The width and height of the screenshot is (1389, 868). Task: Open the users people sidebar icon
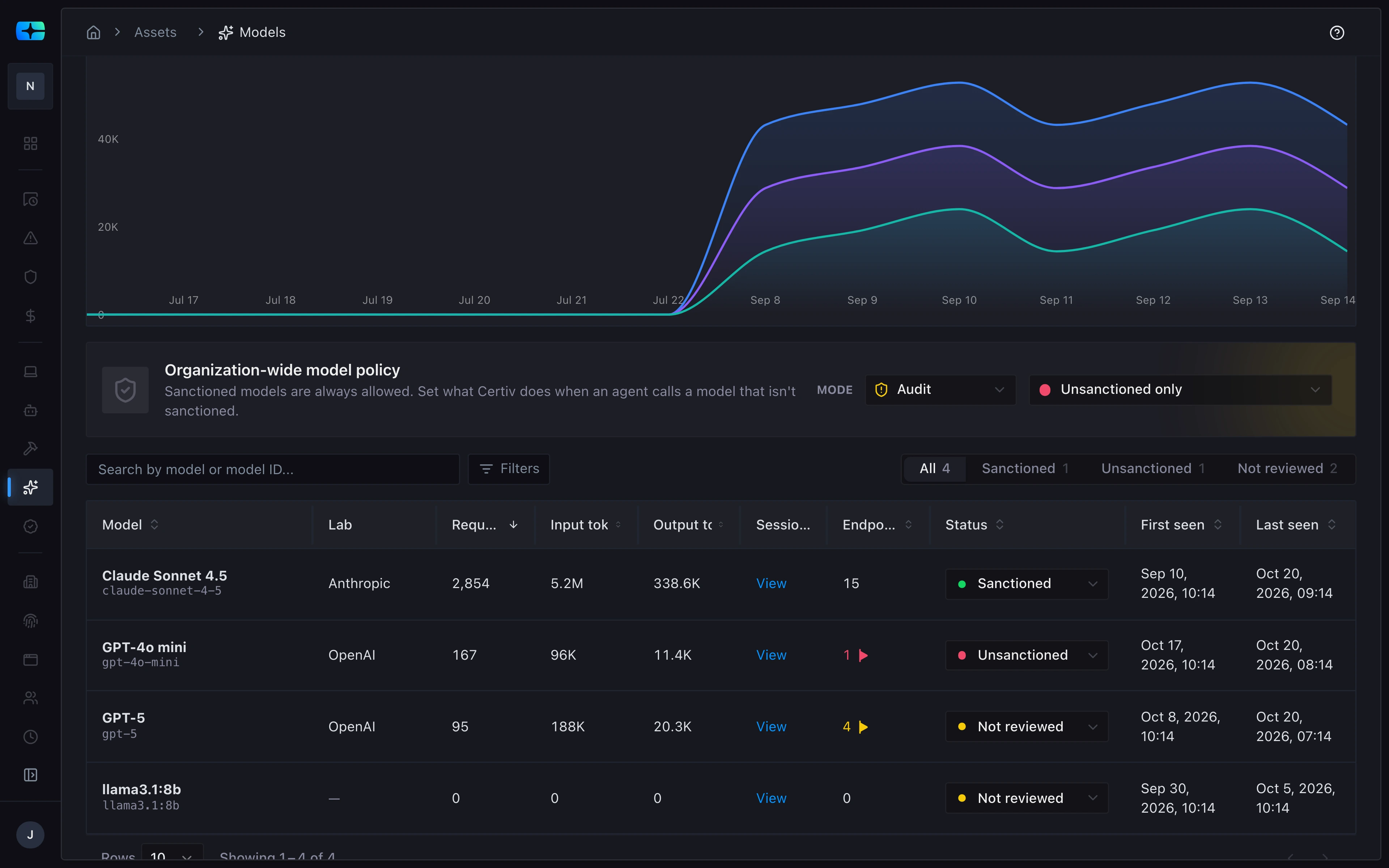click(x=30, y=698)
